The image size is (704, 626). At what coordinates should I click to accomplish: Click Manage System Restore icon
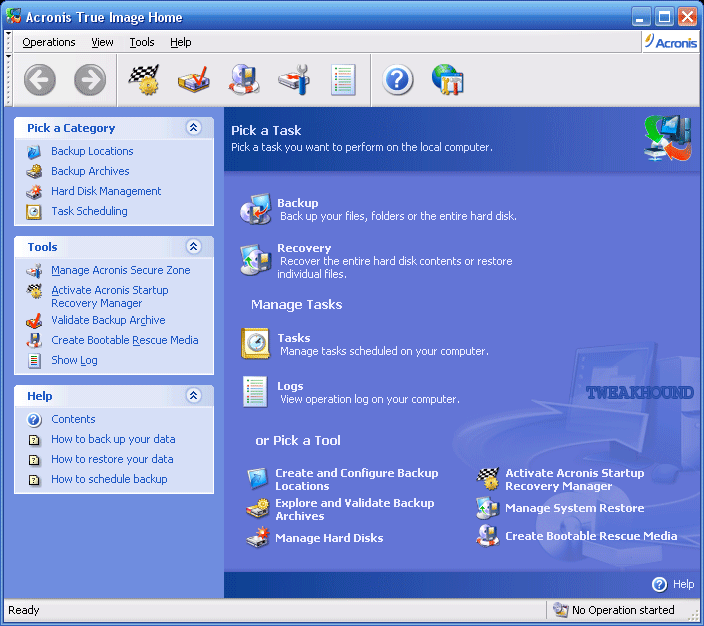[488, 508]
